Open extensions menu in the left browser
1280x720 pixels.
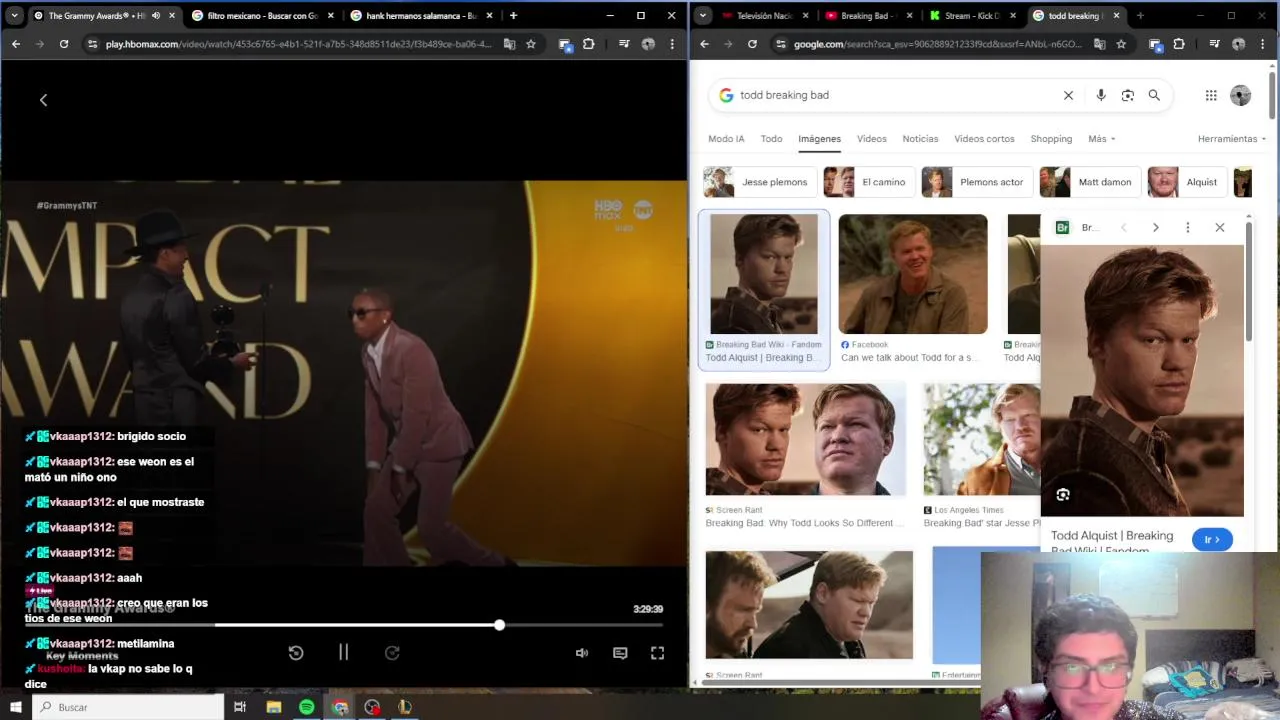(588, 44)
